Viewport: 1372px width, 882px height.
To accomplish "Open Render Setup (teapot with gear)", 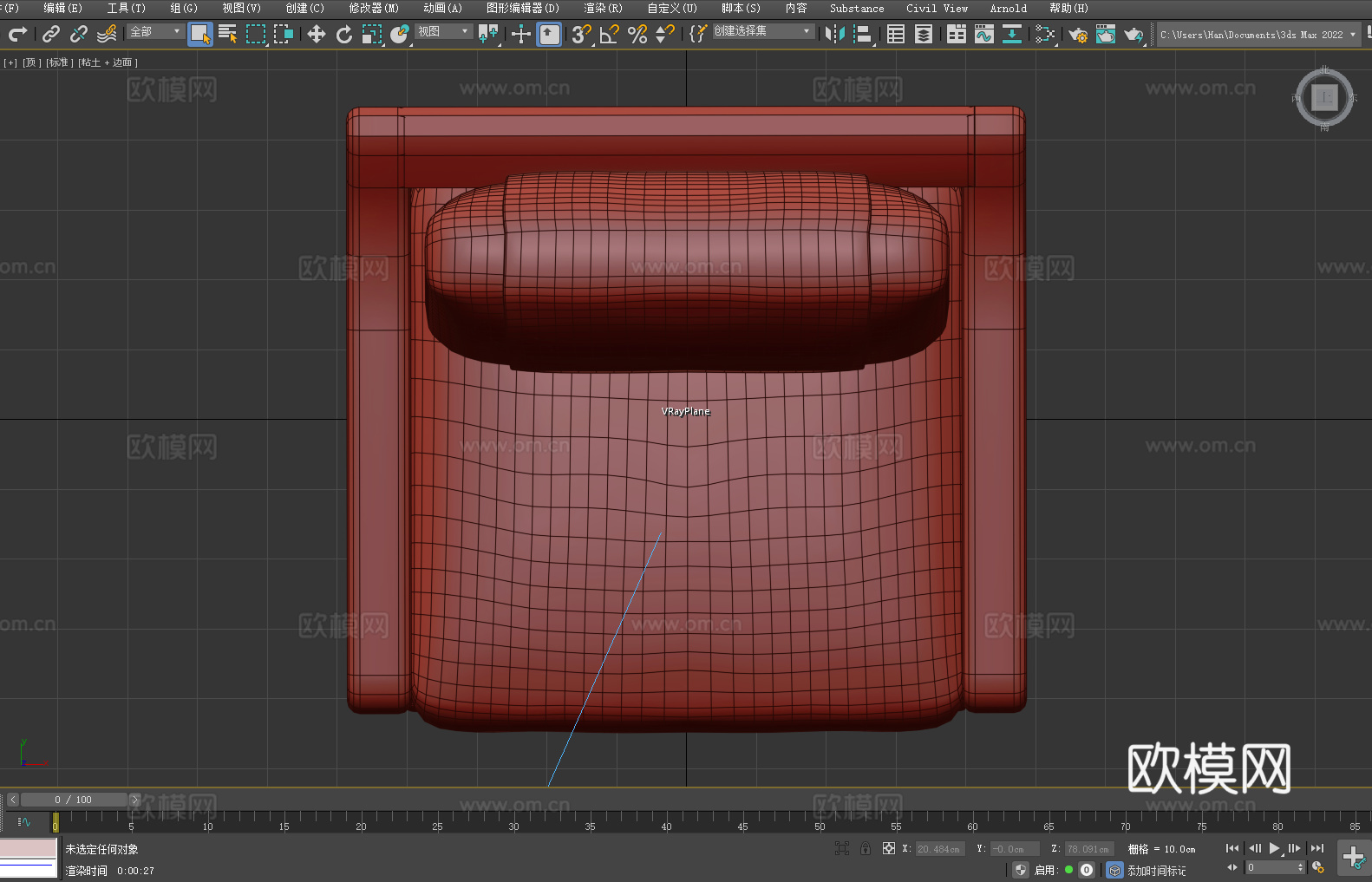I will click(1078, 34).
